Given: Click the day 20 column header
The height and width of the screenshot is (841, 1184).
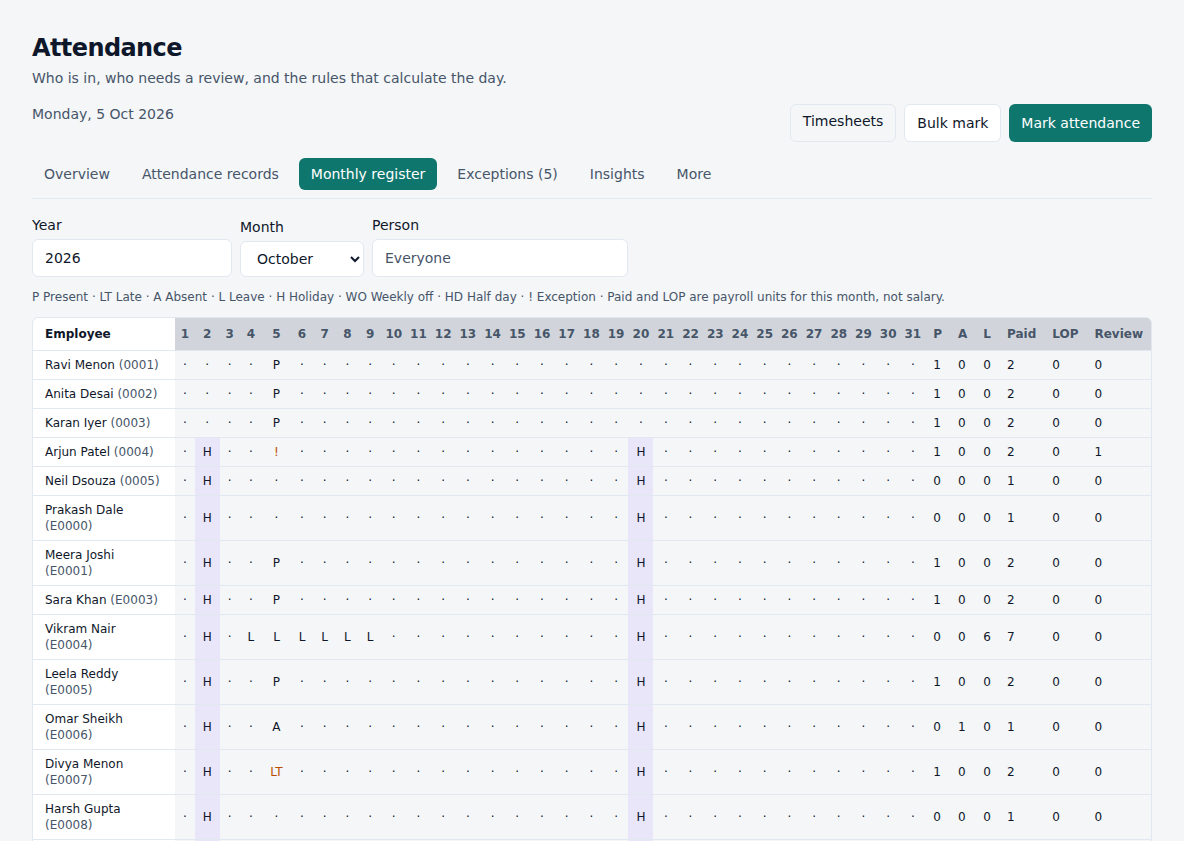Looking at the screenshot, I should point(640,334).
